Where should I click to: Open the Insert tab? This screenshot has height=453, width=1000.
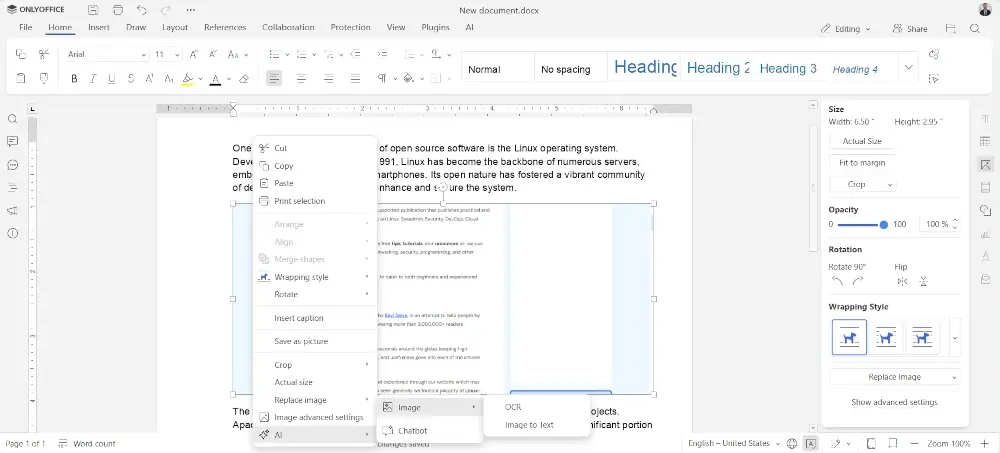[99, 28]
